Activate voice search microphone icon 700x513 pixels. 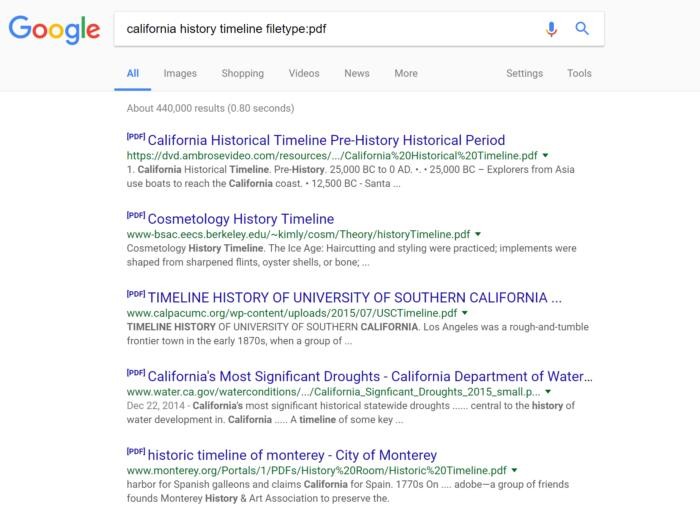click(x=551, y=29)
